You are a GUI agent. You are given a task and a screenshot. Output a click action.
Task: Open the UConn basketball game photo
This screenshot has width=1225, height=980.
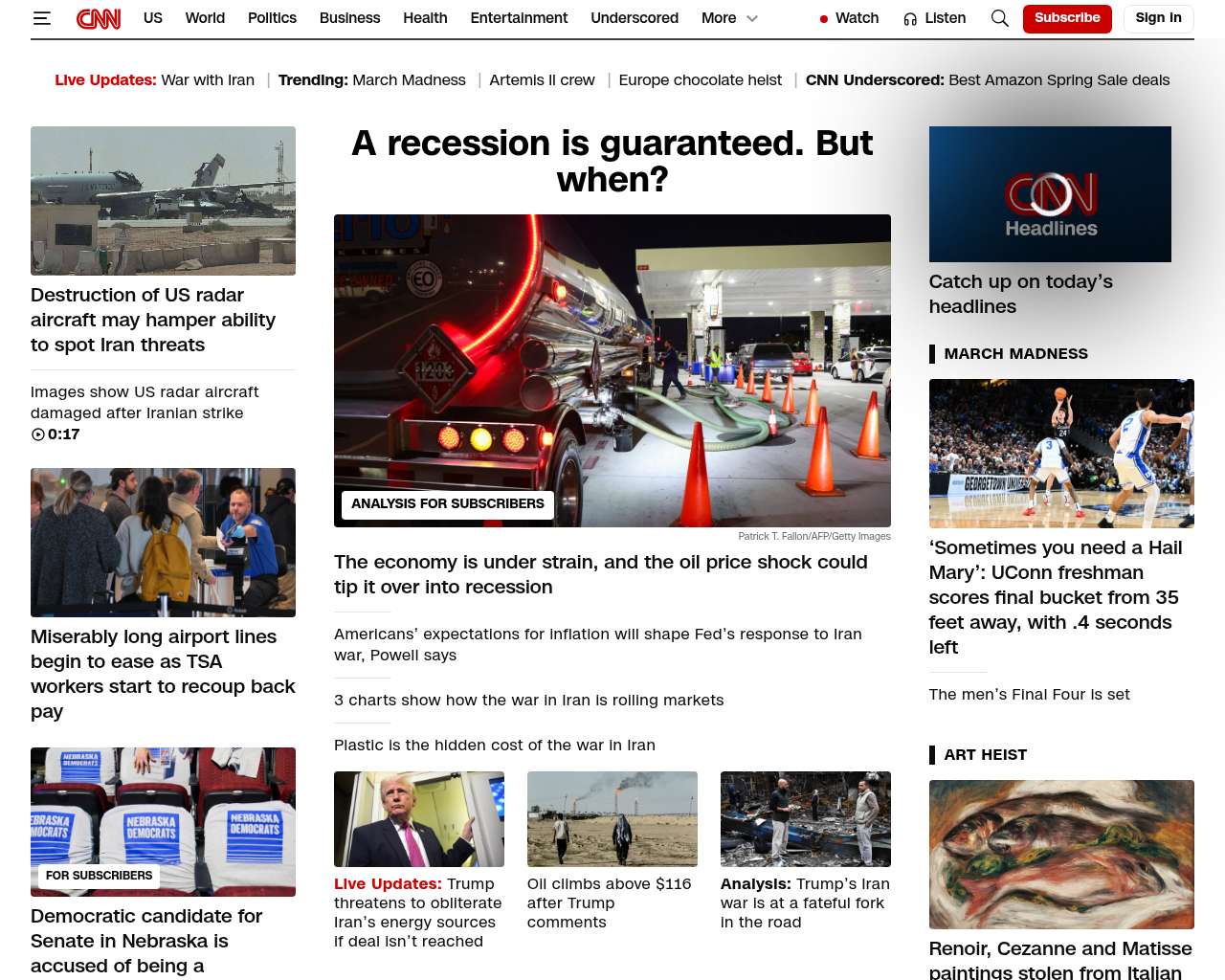pos(1061,454)
